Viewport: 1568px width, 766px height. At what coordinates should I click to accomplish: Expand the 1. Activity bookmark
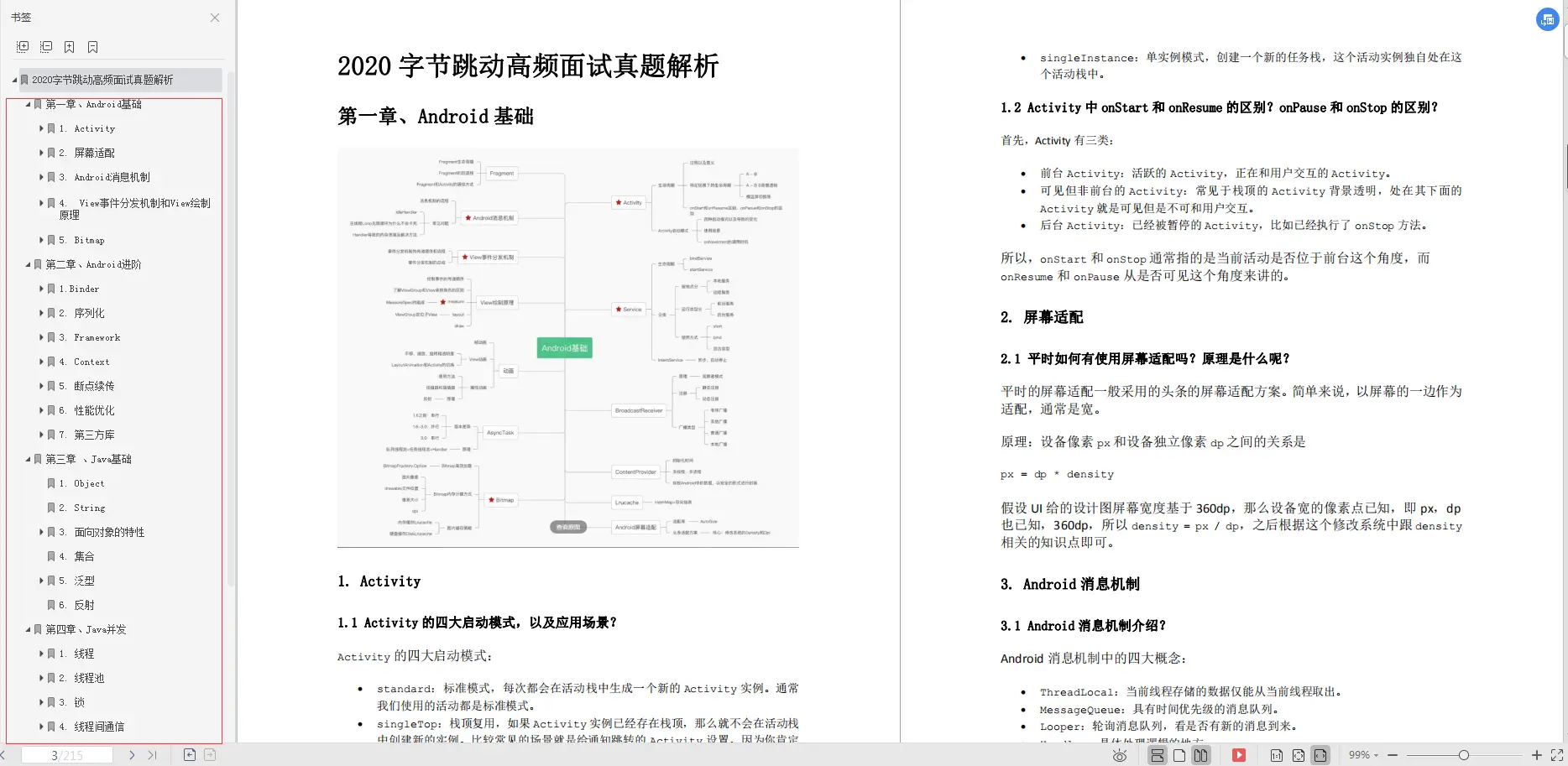click(41, 128)
